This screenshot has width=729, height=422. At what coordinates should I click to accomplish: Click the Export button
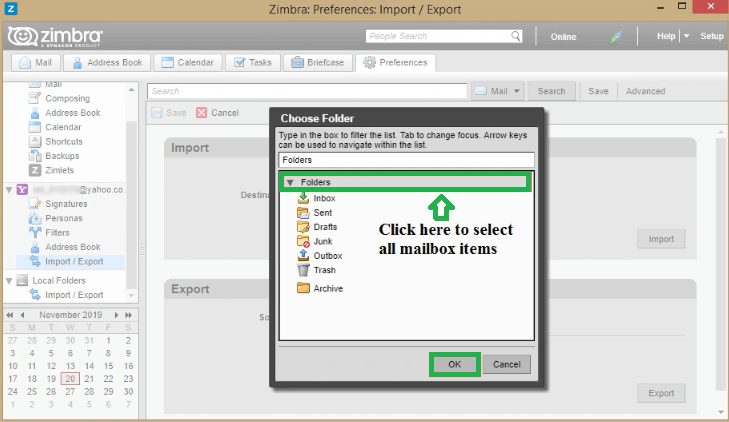coord(661,393)
